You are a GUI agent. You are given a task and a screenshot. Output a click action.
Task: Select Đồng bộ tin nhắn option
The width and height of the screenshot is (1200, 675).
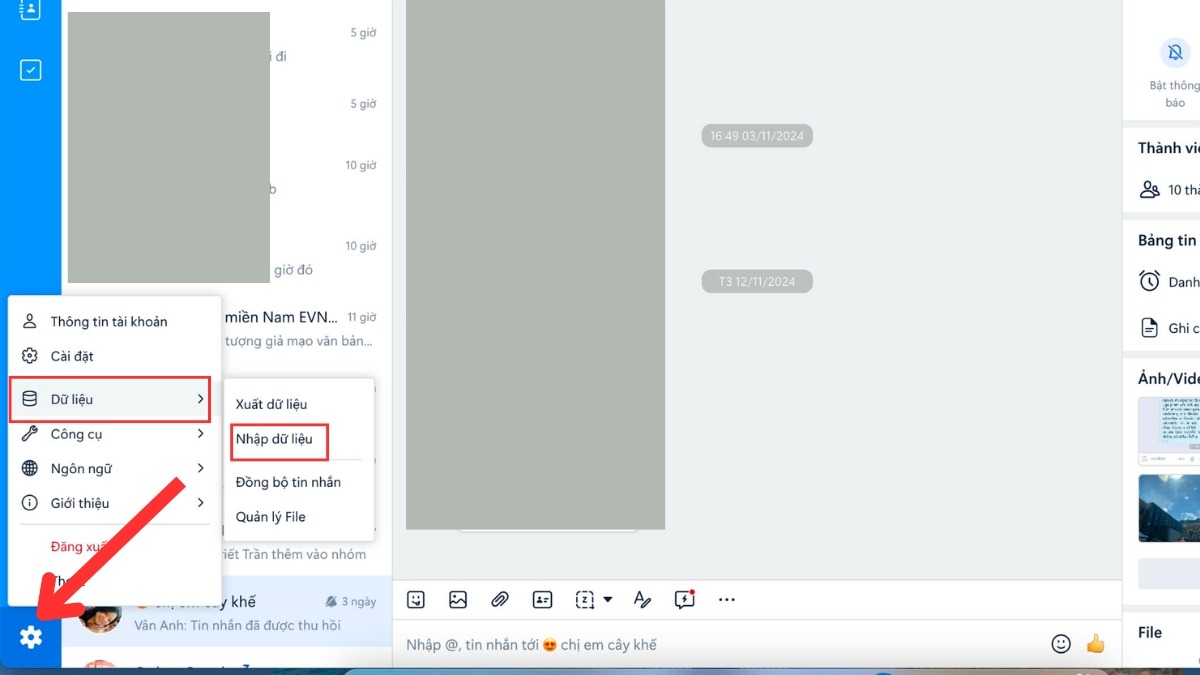click(x=288, y=482)
